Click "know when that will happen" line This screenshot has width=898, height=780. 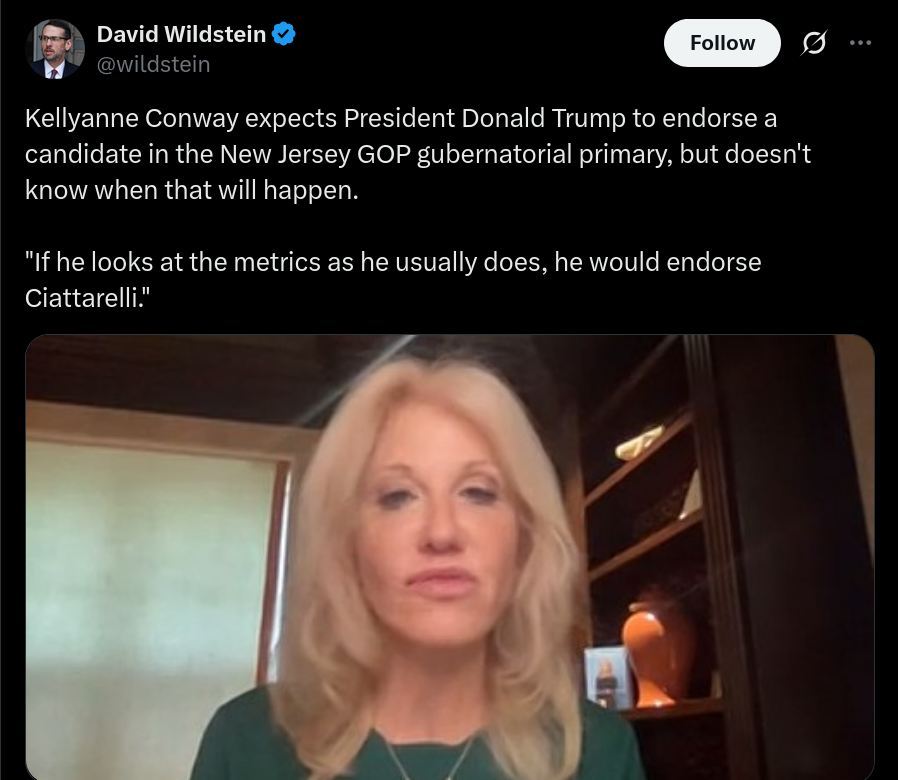[191, 190]
